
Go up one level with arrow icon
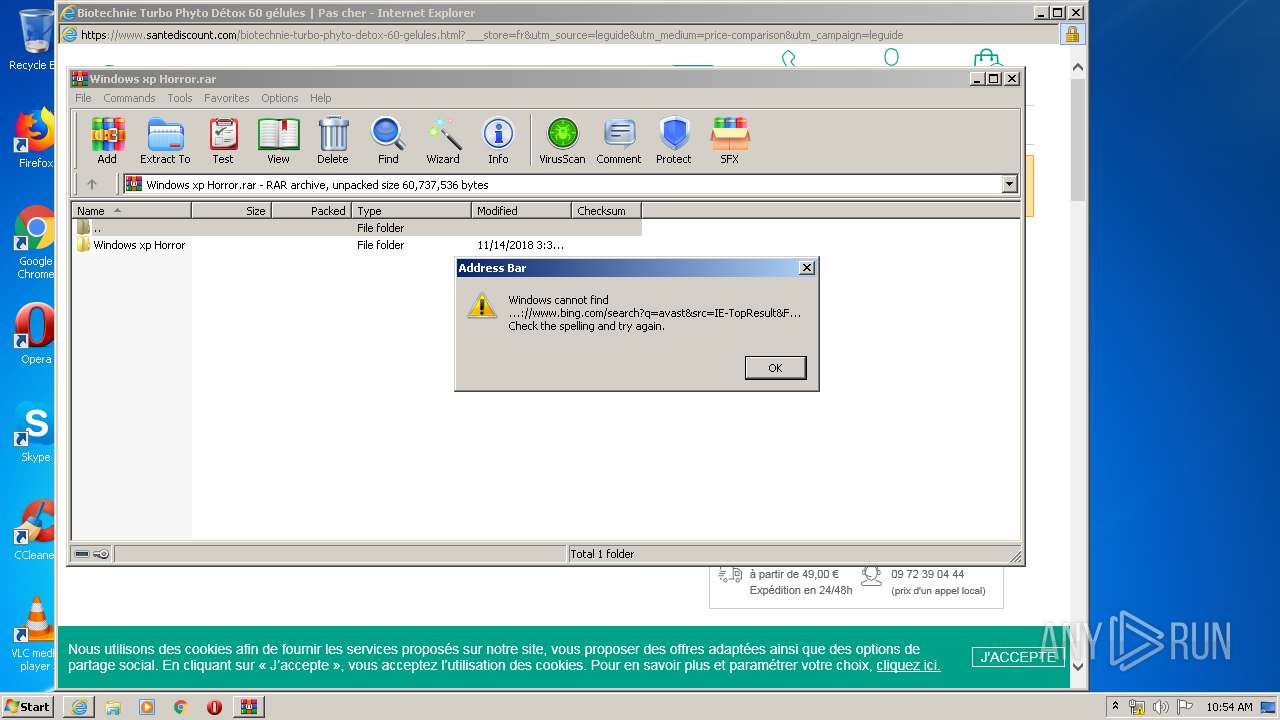(x=92, y=184)
